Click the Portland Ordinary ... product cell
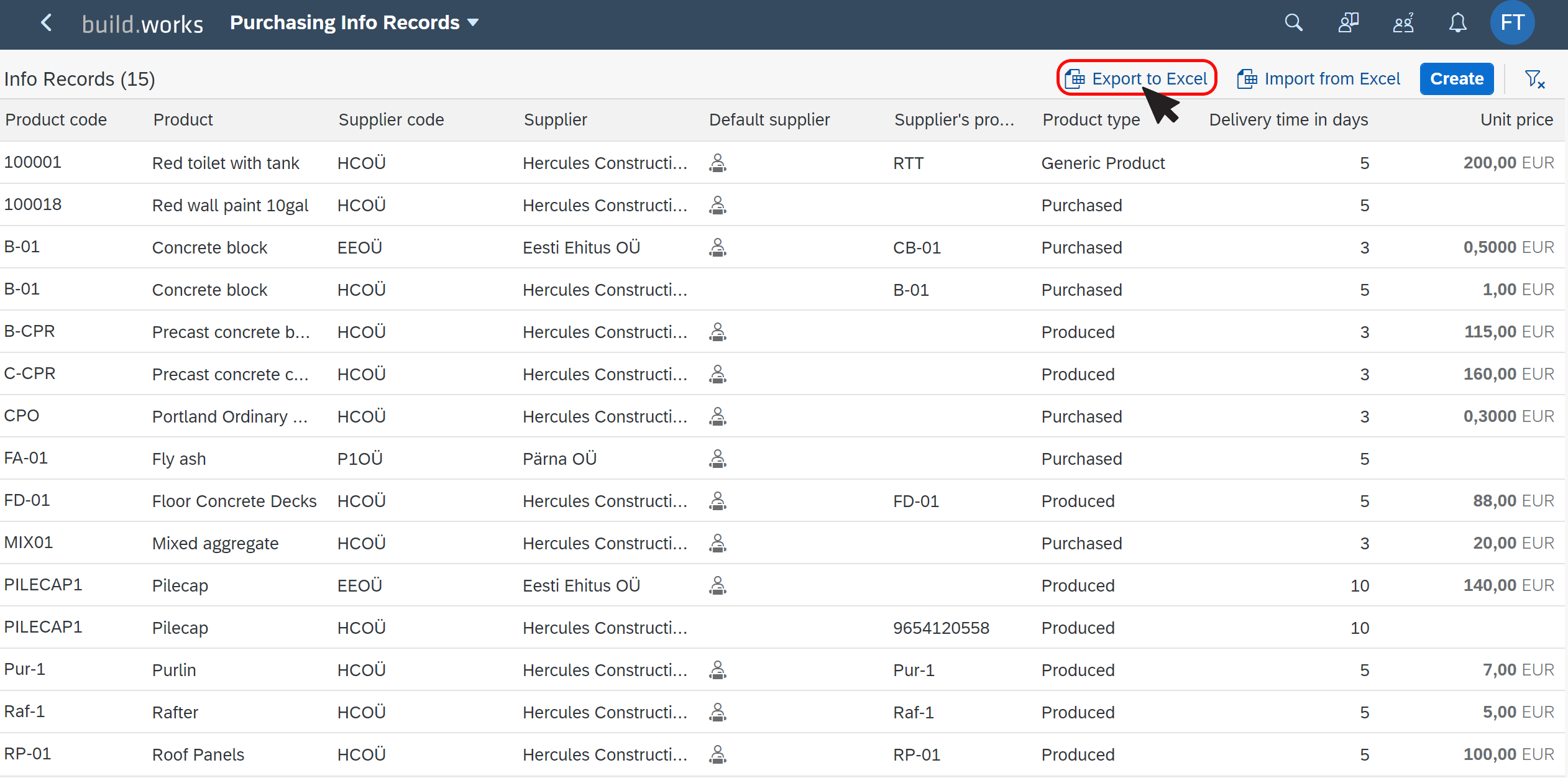 230,416
